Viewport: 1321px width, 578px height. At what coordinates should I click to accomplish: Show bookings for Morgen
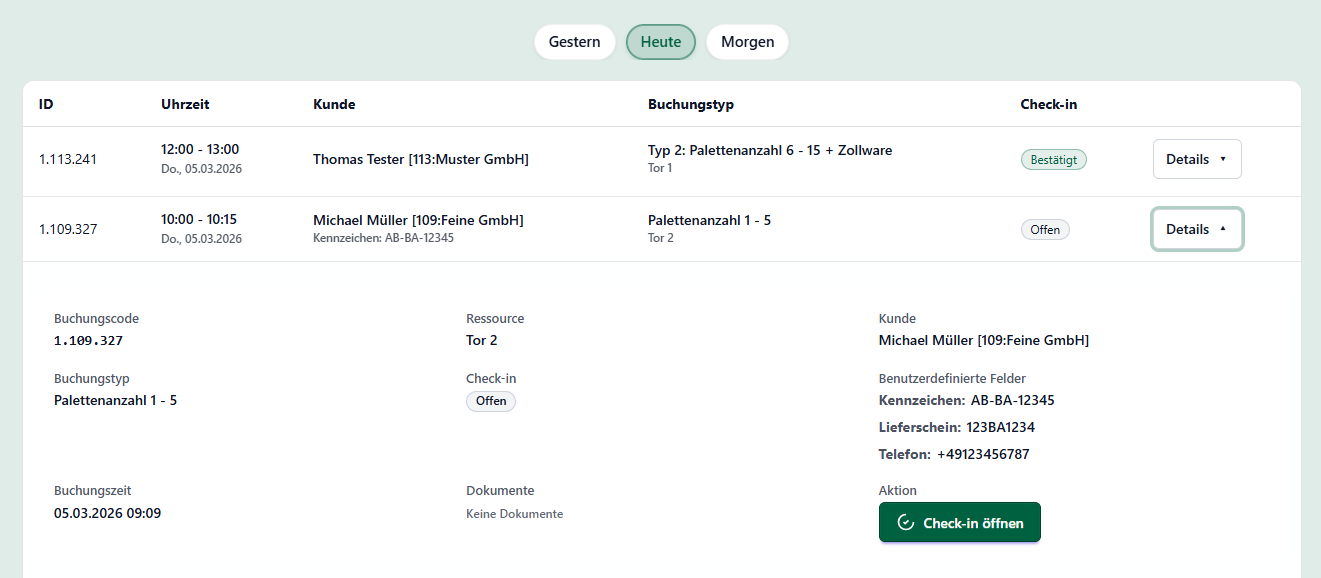point(747,42)
